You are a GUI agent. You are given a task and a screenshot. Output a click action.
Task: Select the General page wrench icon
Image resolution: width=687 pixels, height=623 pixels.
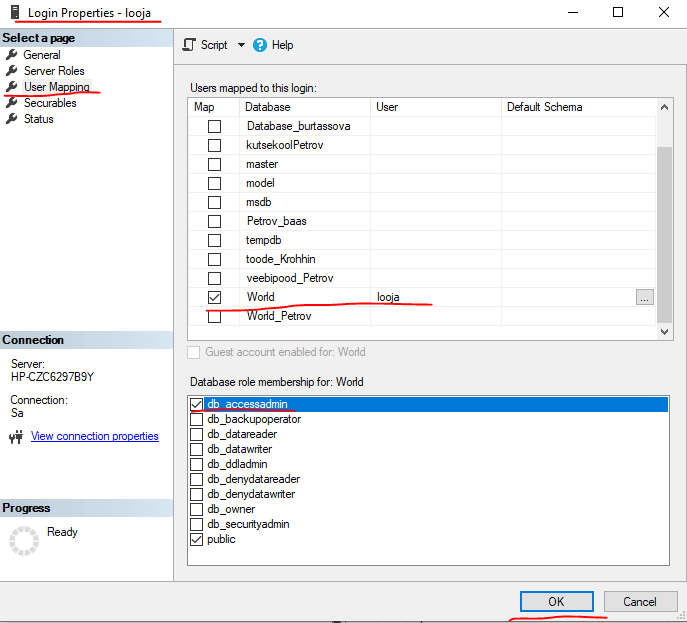pos(12,55)
